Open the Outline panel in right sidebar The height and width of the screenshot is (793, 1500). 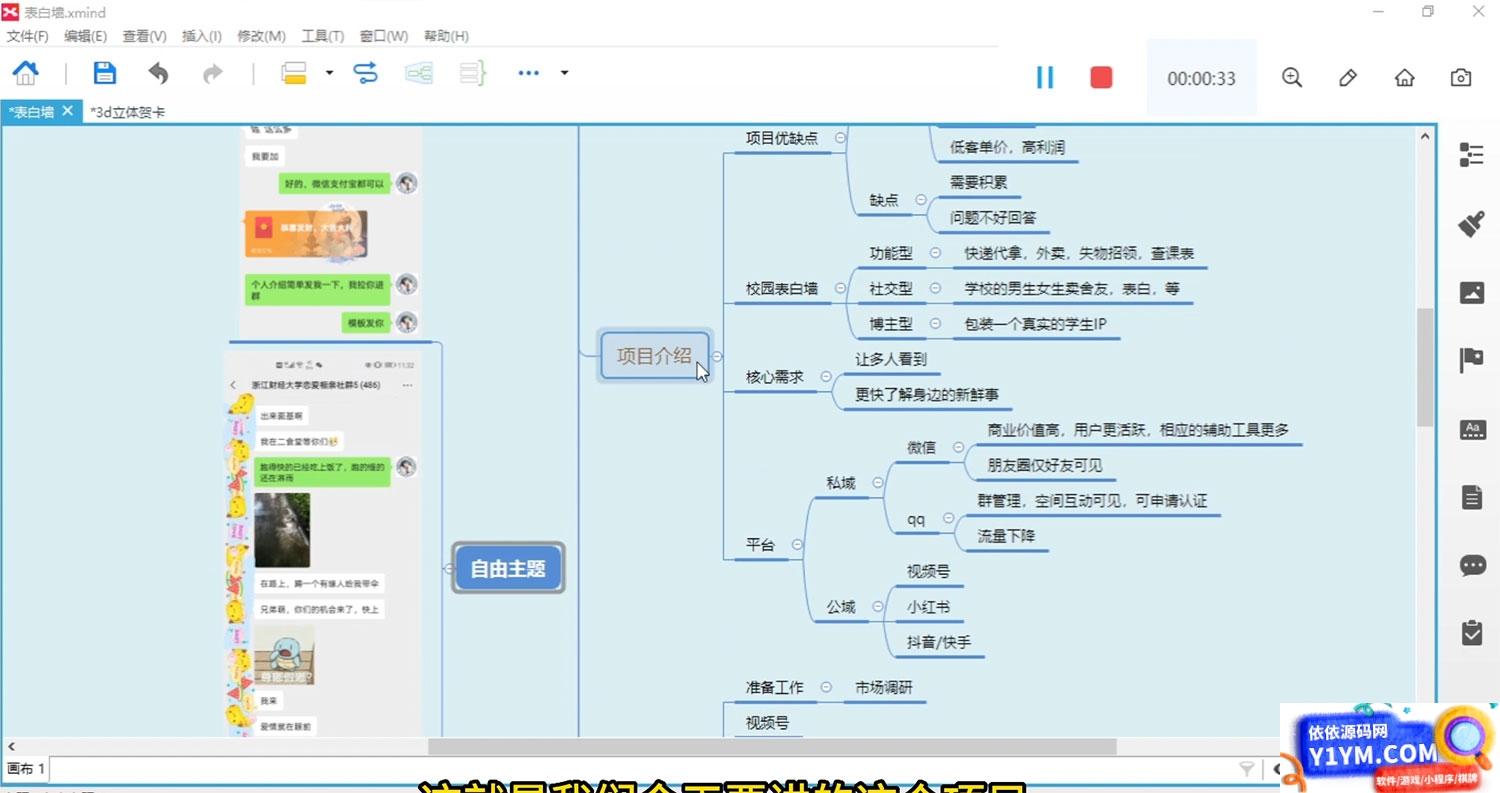coord(1472,154)
